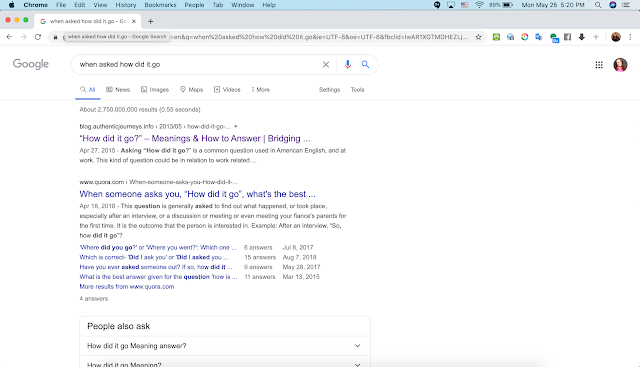This screenshot has height=367, width=640.
Task: Expand "How did it go Meaning answer?" question
Action: [225, 346]
